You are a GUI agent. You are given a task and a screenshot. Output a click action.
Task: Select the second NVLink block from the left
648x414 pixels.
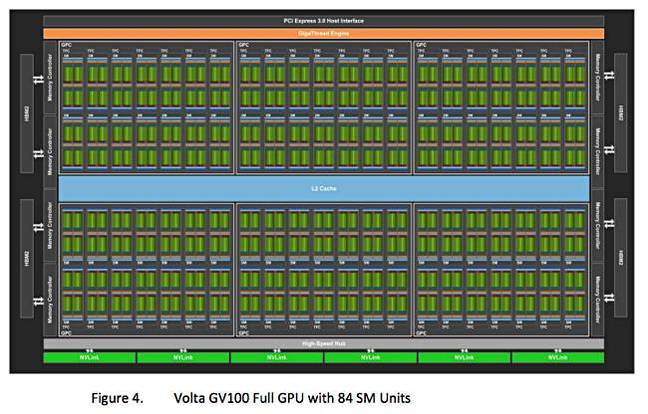tap(183, 357)
